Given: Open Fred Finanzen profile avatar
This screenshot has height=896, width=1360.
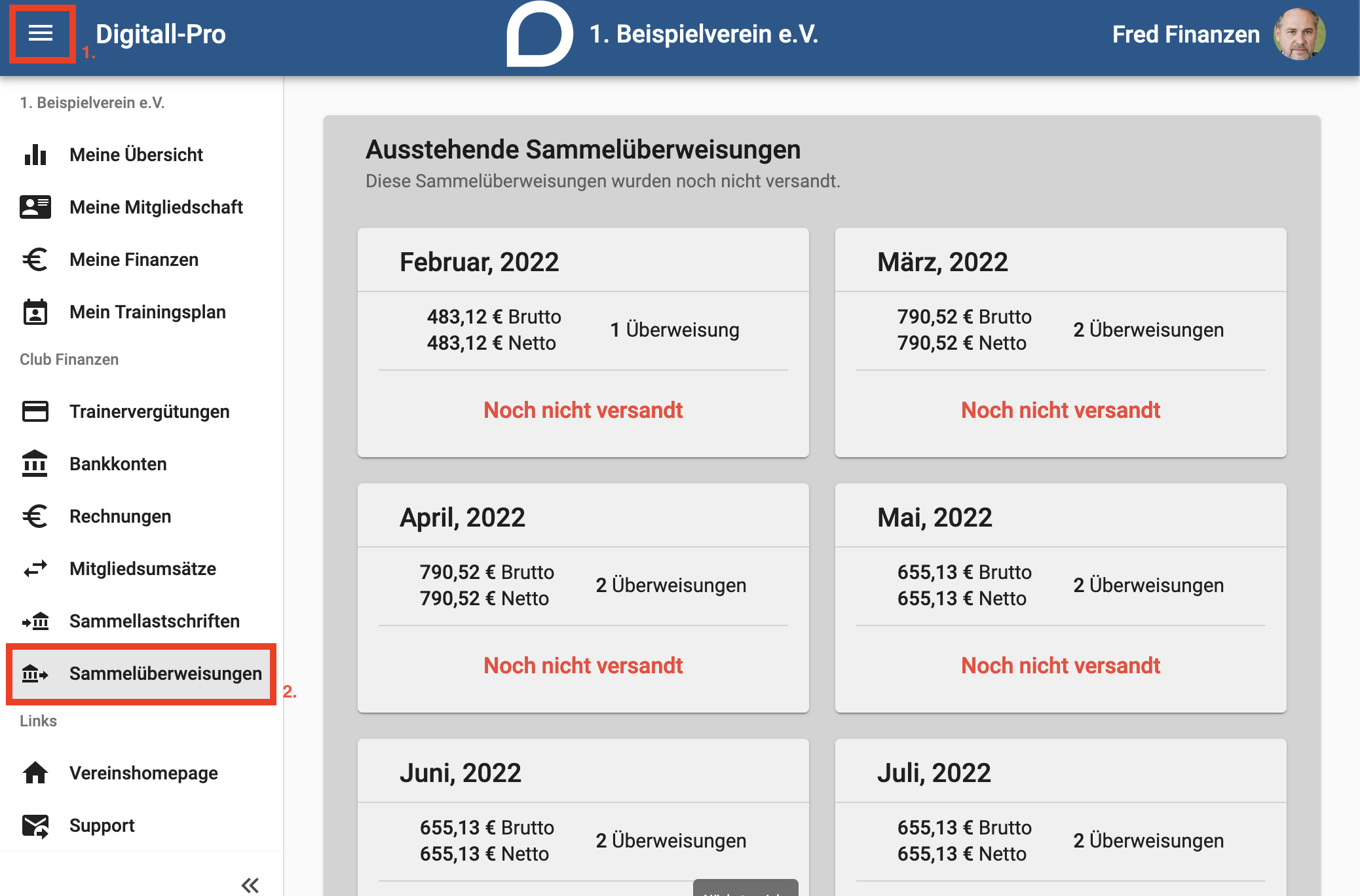Looking at the screenshot, I should [x=1299, y=34].
